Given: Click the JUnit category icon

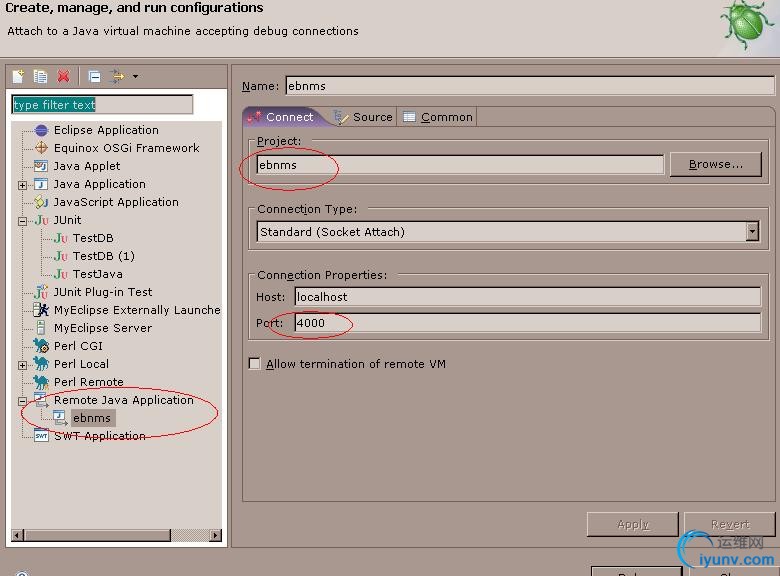Looking at the screenshot, I should point(42,220).
